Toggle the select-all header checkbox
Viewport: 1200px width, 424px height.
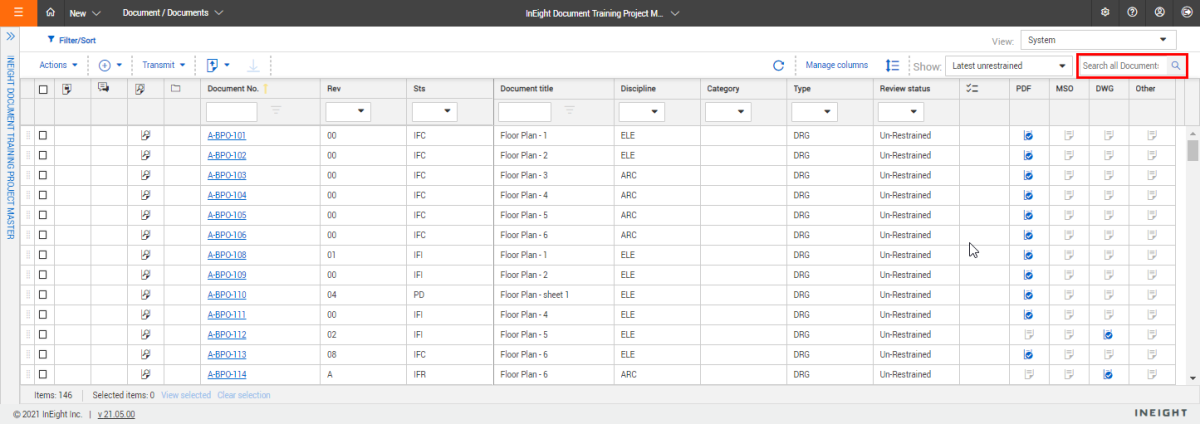pos(43,89)
